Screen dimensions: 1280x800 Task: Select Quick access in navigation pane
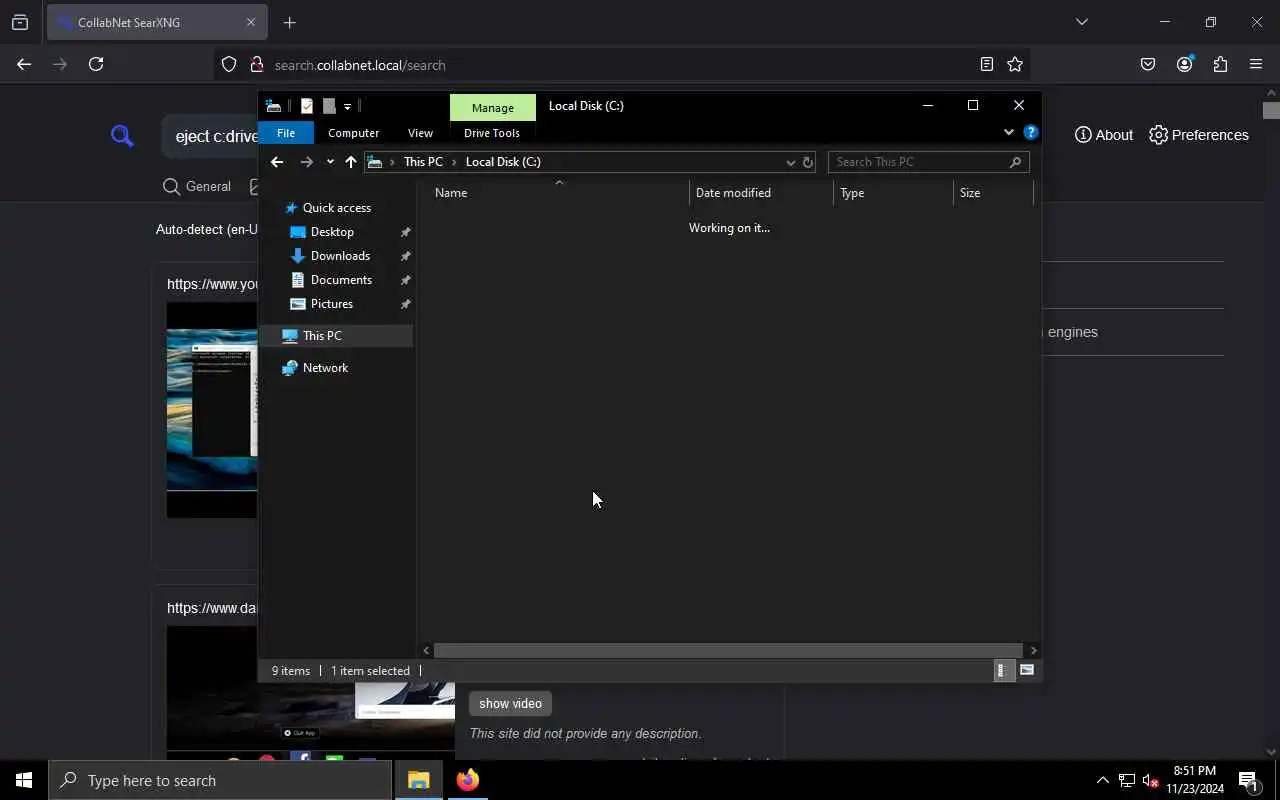[336, 208]
